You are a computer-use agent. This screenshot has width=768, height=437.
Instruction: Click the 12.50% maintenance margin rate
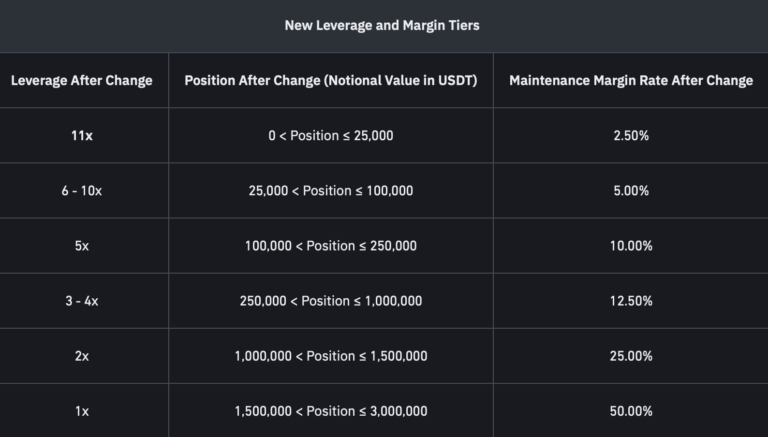point(632,300)
